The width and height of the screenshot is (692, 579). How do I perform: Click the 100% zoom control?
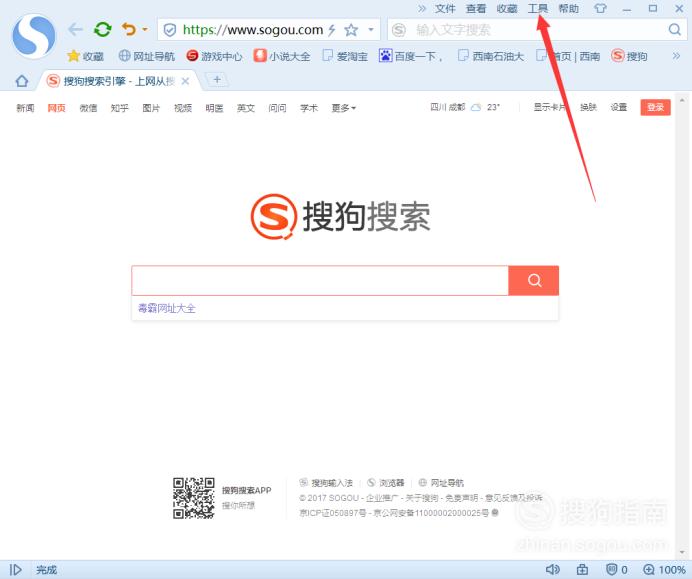pos(664,570)
